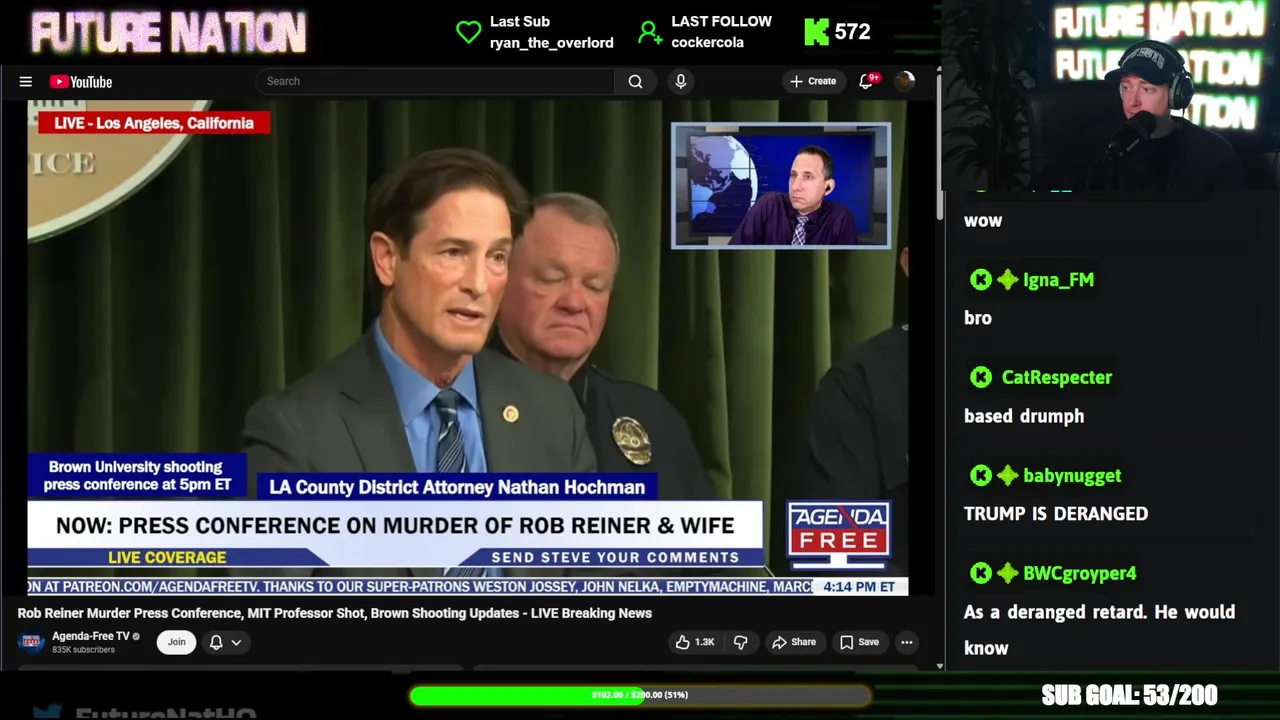The height and width of the screenshot is (720, 1280).
Task: Share the video
Action: click(x=794, y=642)
